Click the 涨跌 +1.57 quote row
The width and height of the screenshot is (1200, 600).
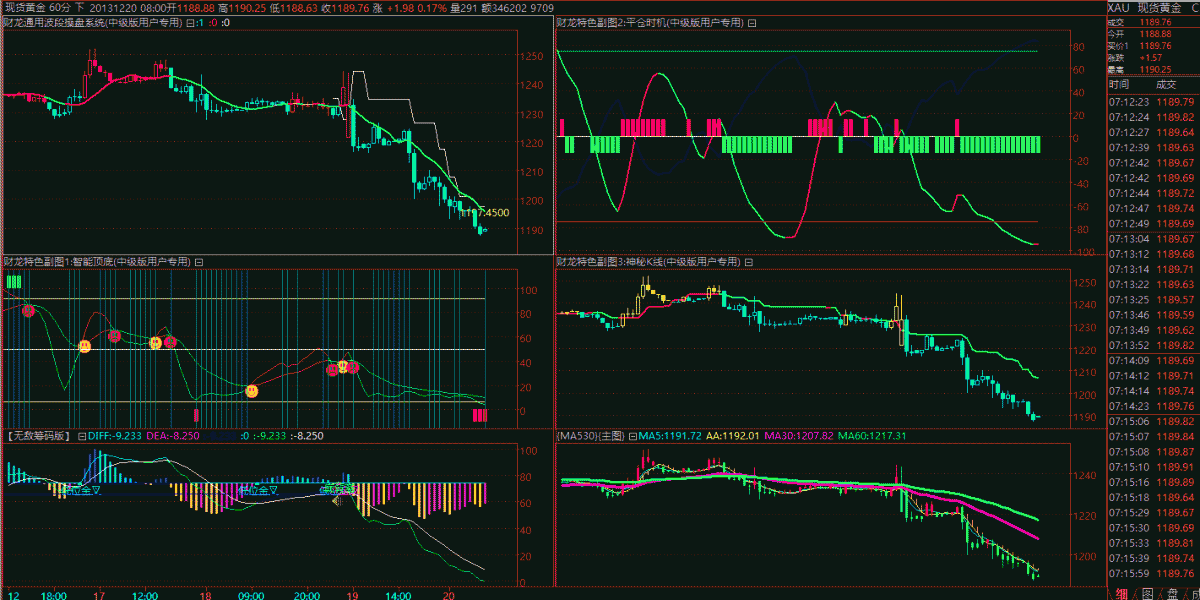(1152, 58)
